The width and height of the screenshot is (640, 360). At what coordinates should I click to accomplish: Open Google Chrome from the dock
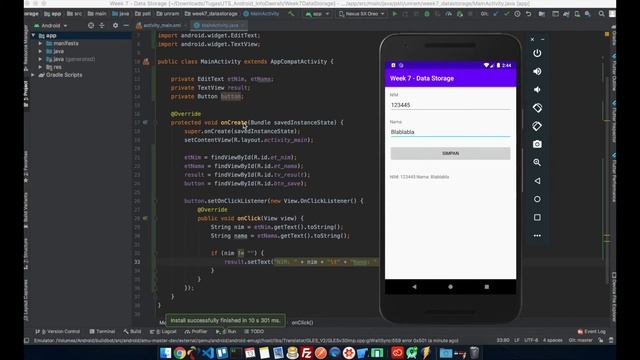coord(180,353)
